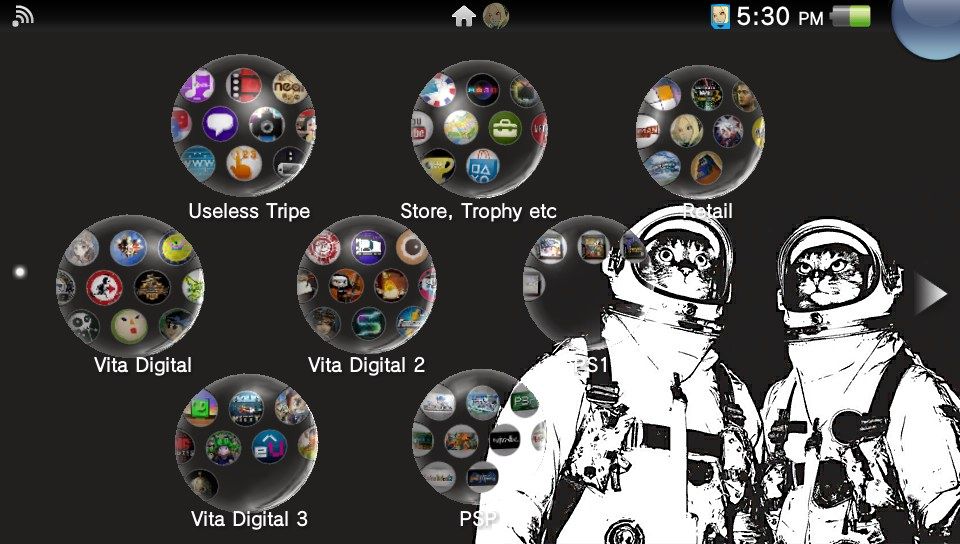Click the camera Photos icon
Screen dimensions: 960x544
click(x=266, y=125)
